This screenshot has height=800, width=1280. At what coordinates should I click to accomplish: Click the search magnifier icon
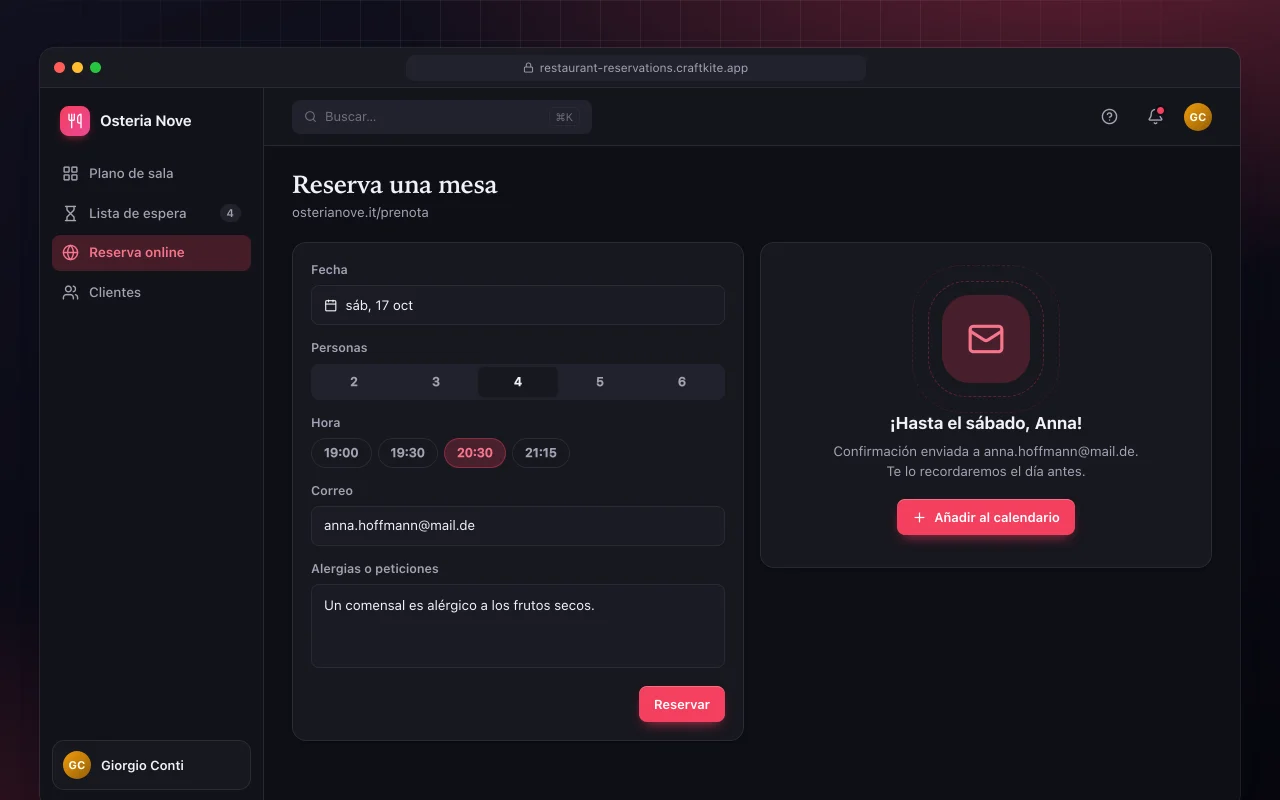coord(311,117)
